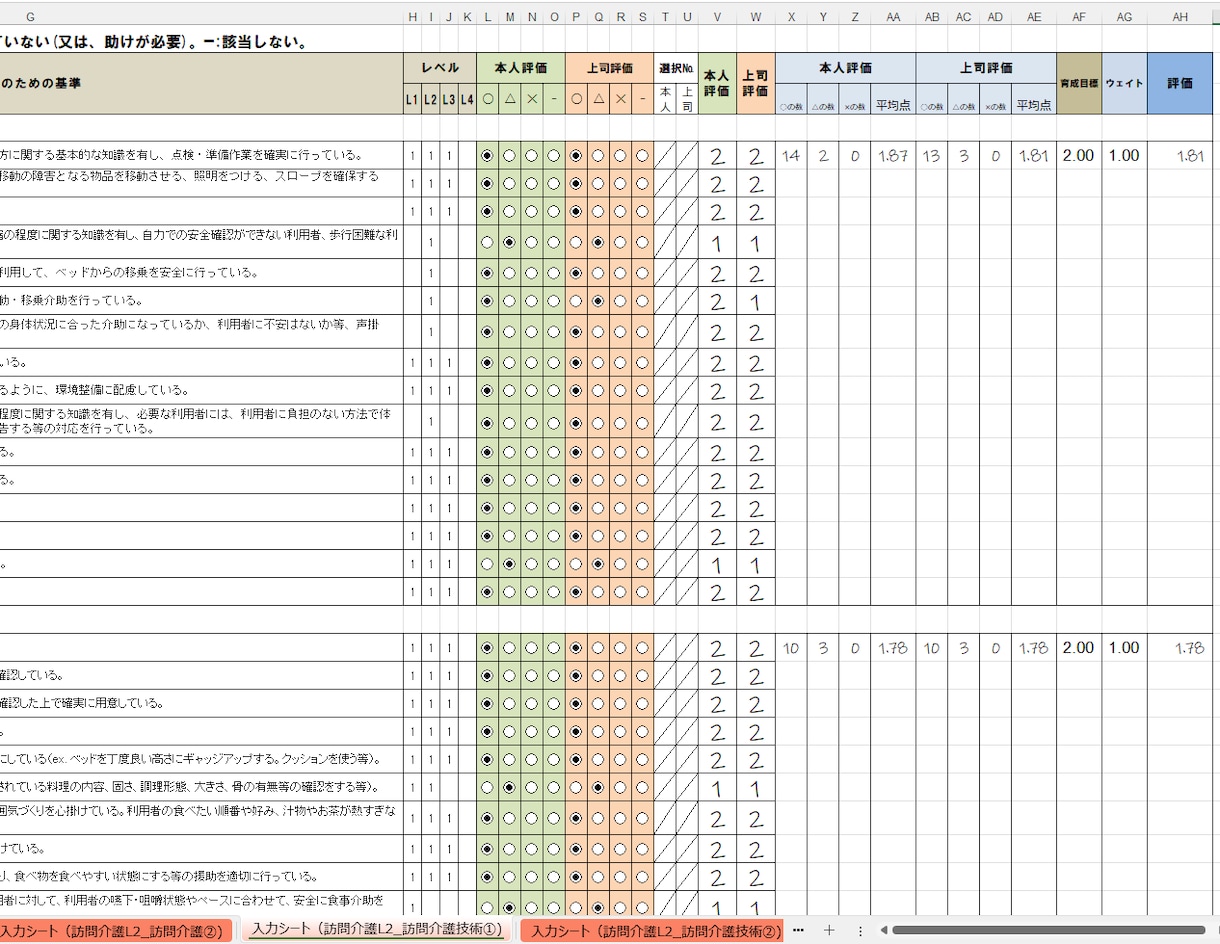Open the hidden sheets ellipsis next to the tabs
The image size is (1220, 944).
pyautogui.click(x=798, y=930)
